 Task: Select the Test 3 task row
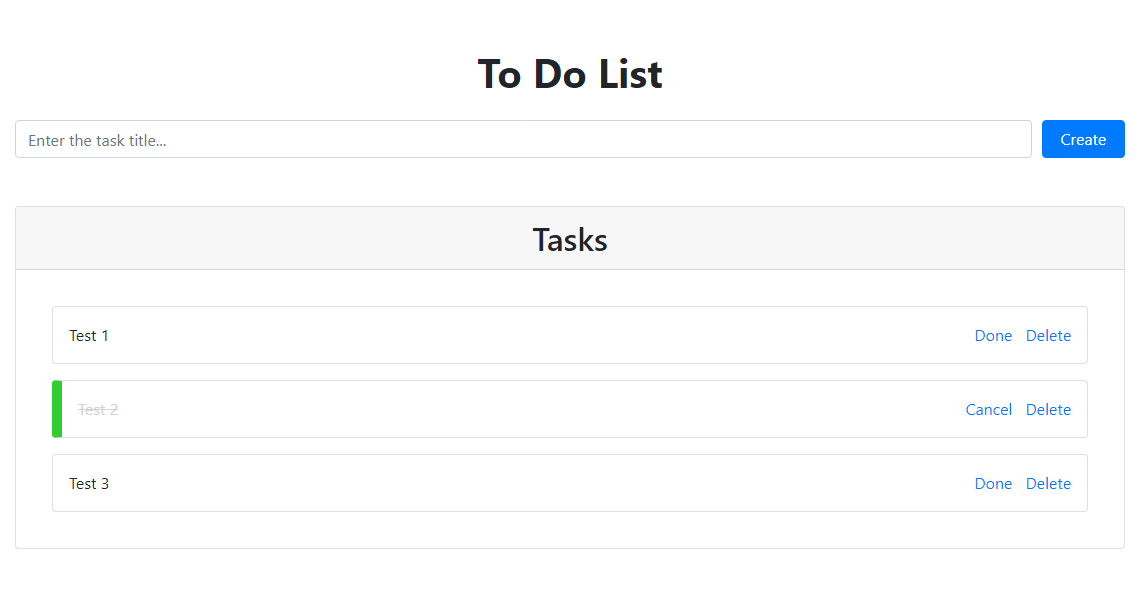pyautogui.click(x=500, y=483)
